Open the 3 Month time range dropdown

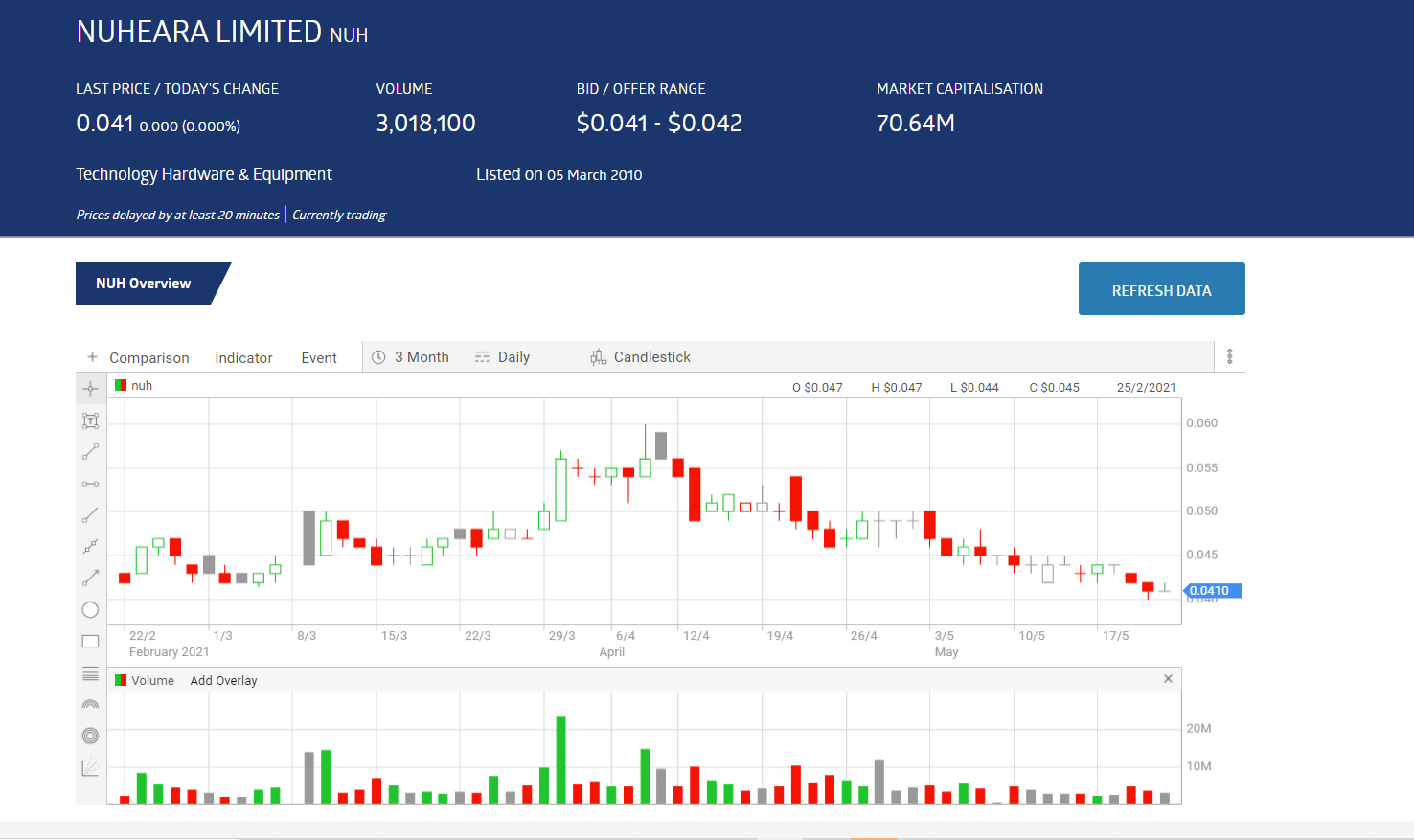click(411, 357)
